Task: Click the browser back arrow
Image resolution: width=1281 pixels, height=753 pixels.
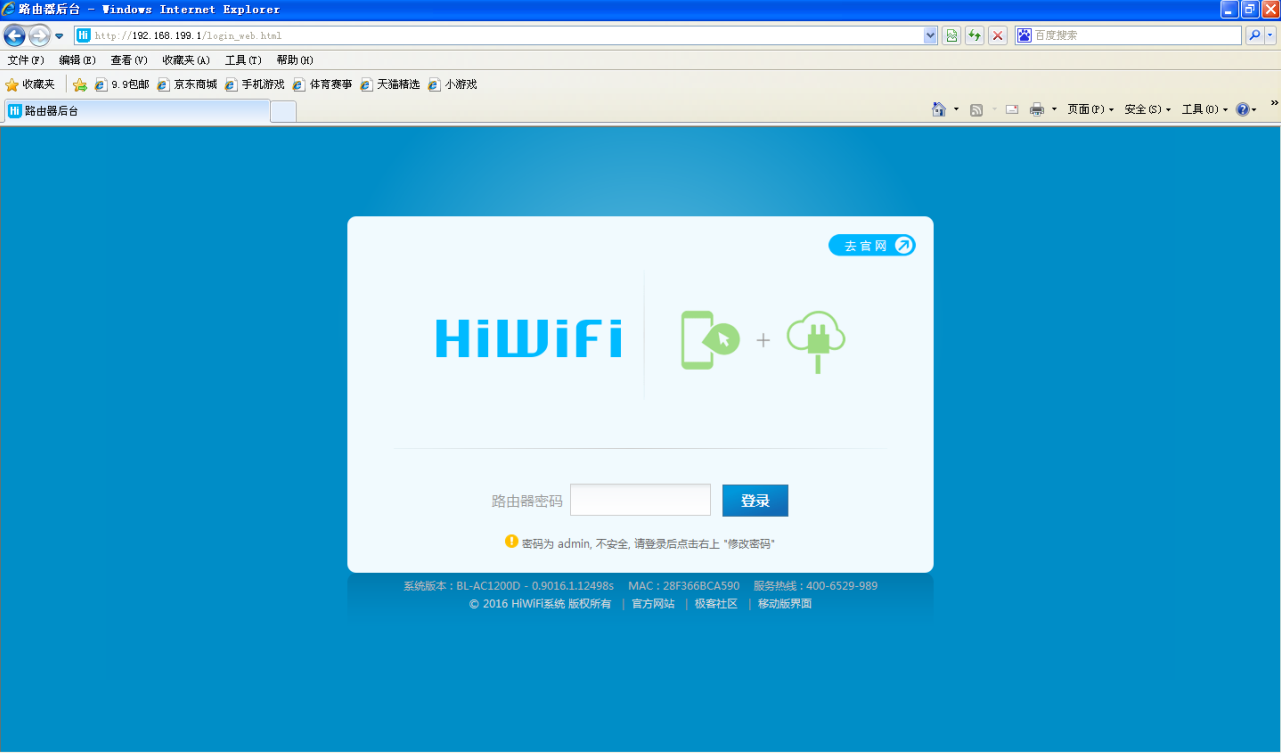Action: tap(14, 35)
